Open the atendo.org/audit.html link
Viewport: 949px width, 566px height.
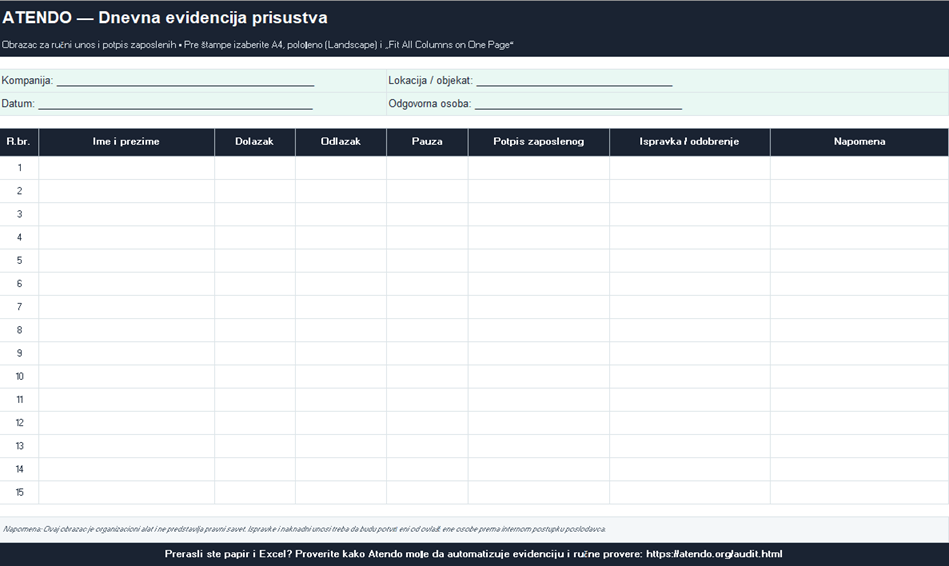point(714,554)
